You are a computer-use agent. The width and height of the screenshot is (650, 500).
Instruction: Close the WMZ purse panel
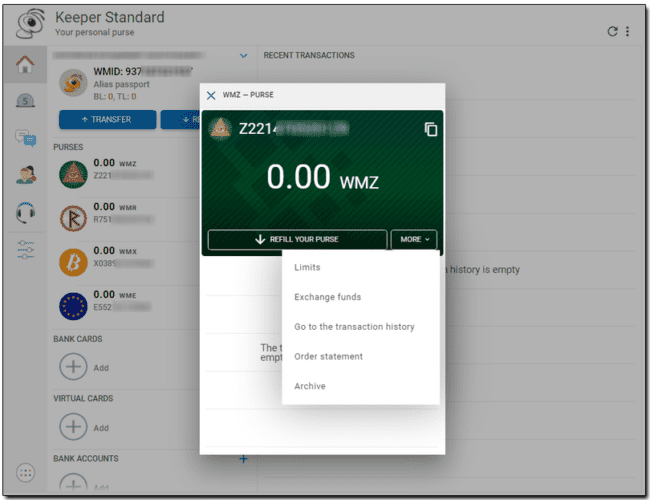pyautogui.click(x=211, y=96)
